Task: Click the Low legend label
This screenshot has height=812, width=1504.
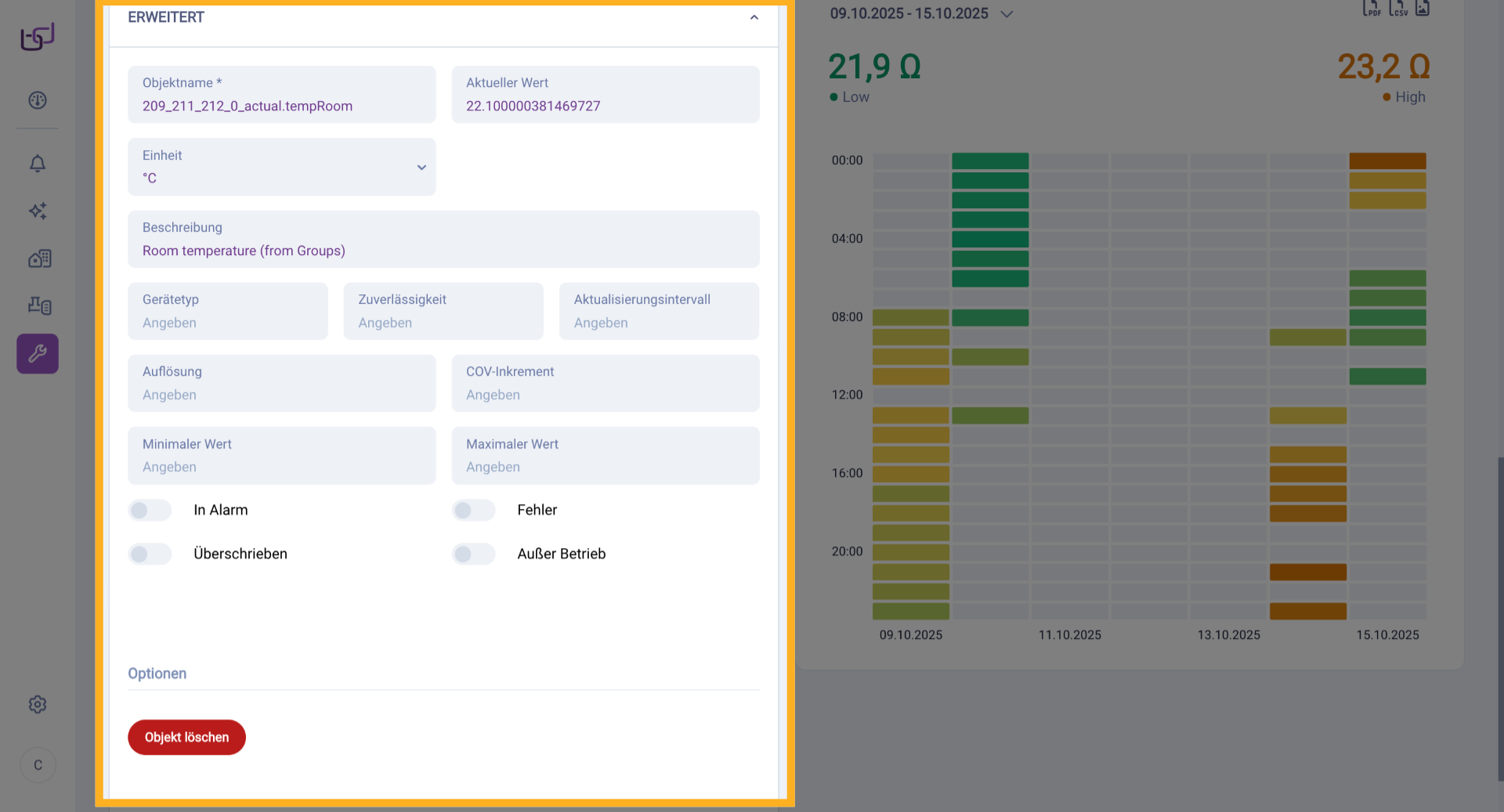Action: pos(855,97)
